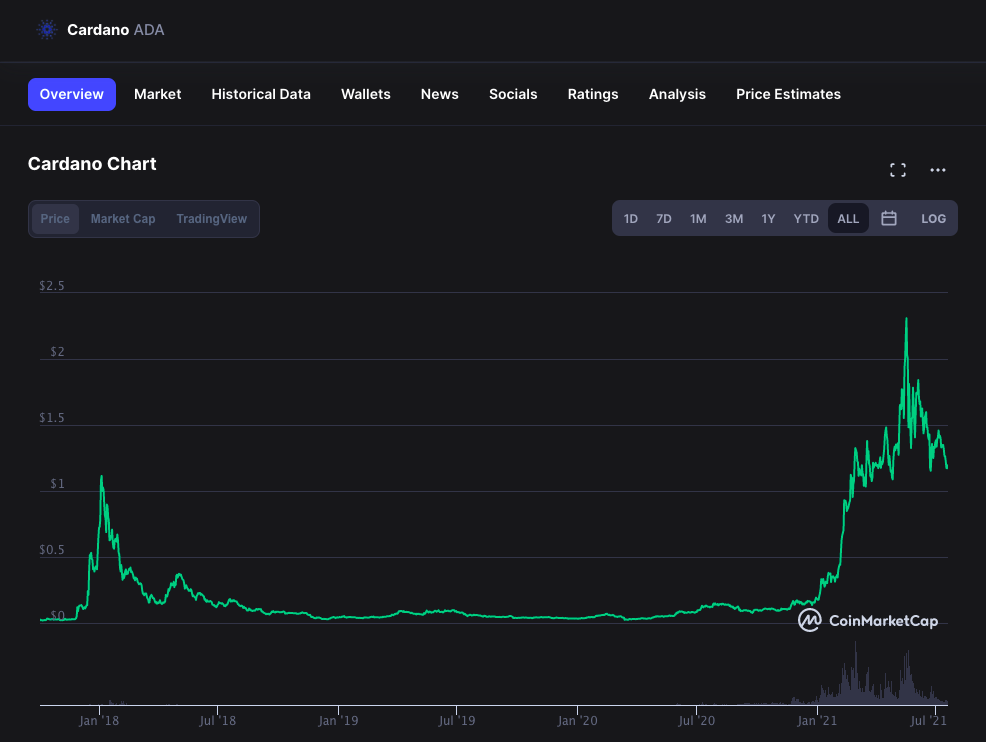
Task: Click the Cardano logo icon
Action: [47, 30]
